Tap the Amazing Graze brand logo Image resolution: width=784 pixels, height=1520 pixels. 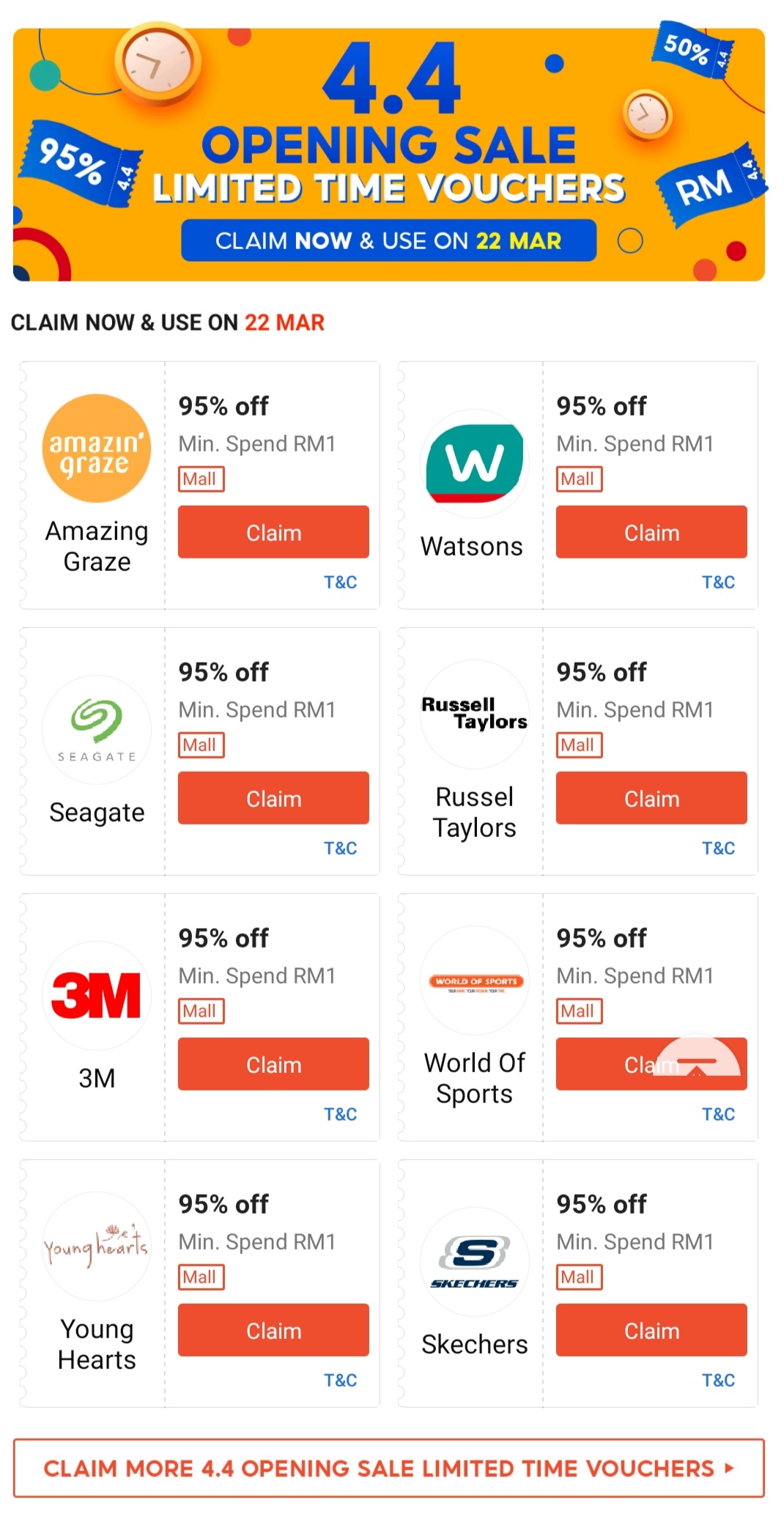tap(97, 449)
